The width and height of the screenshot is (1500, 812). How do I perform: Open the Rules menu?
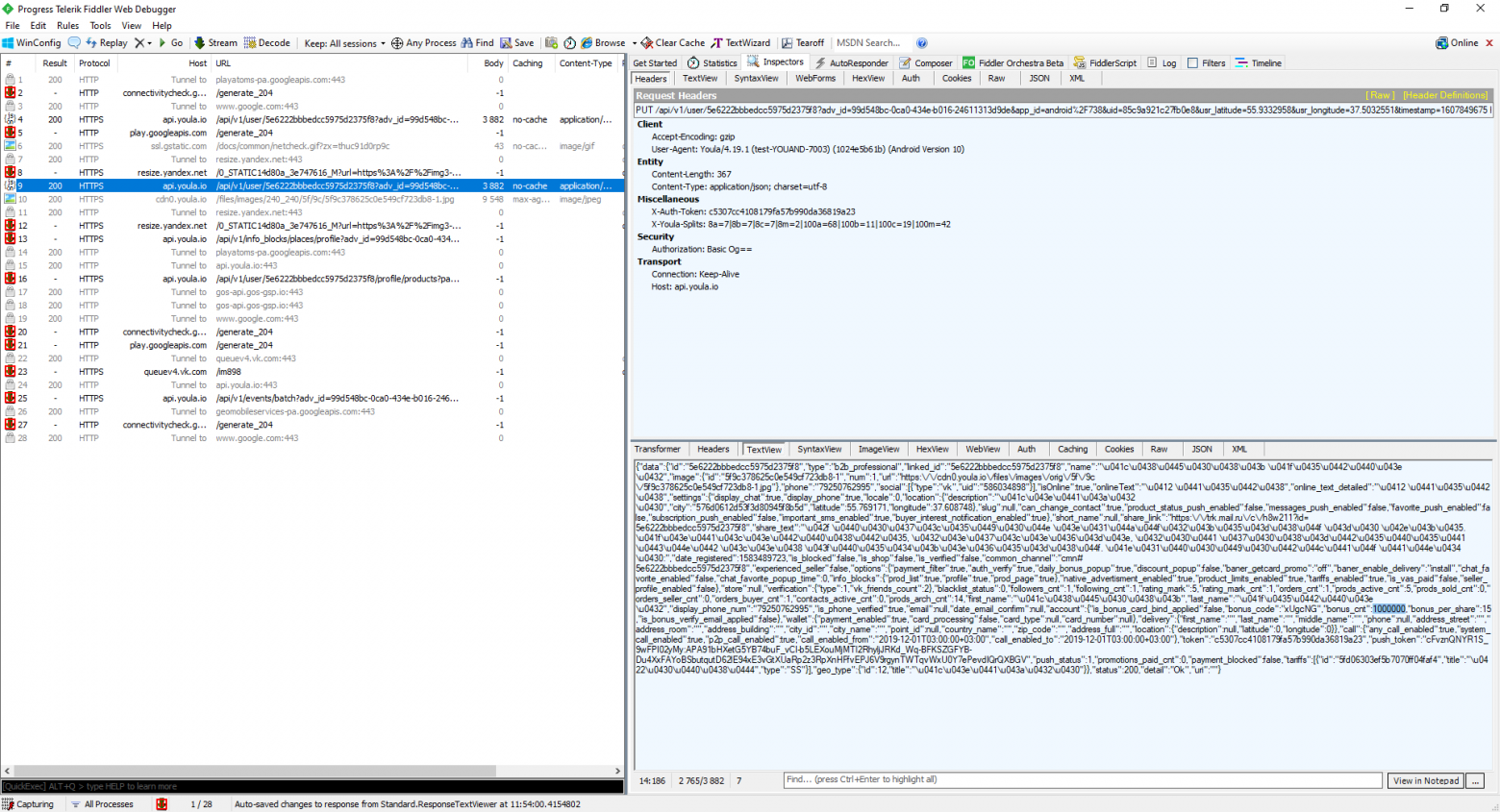(67, 26)
